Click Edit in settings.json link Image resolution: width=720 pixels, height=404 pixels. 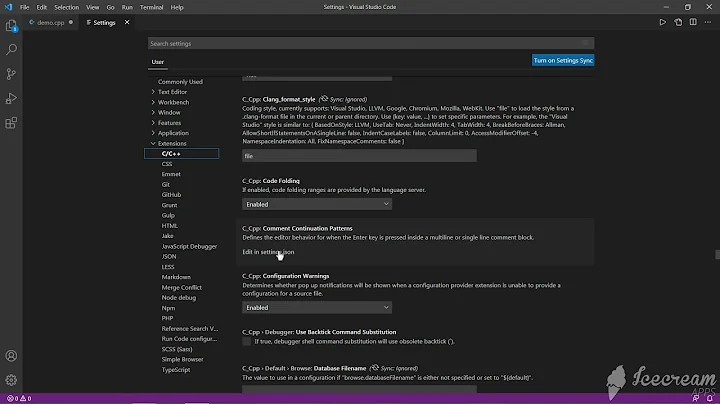[268, 252]
